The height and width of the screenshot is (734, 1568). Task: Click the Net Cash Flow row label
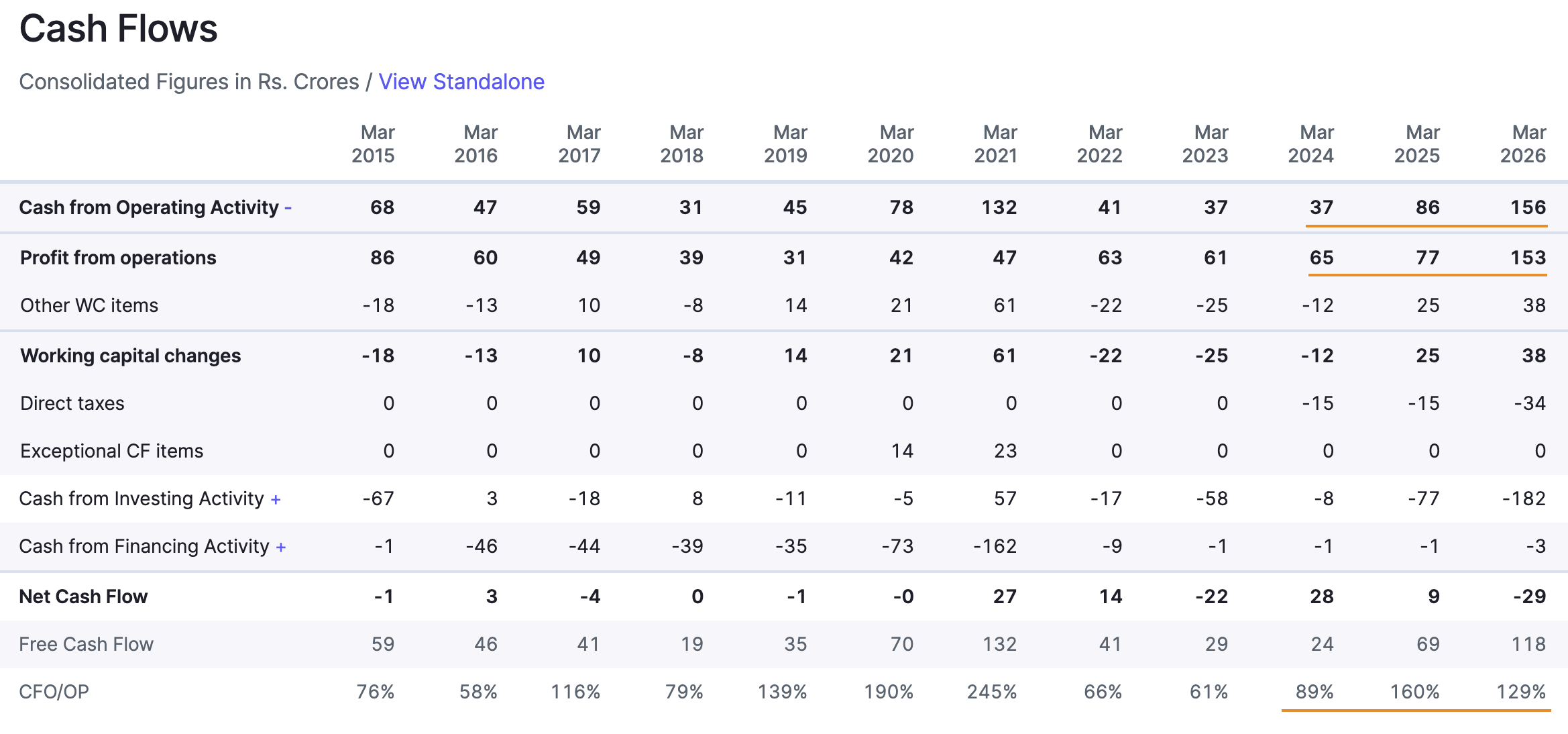[x=83, y=596]
